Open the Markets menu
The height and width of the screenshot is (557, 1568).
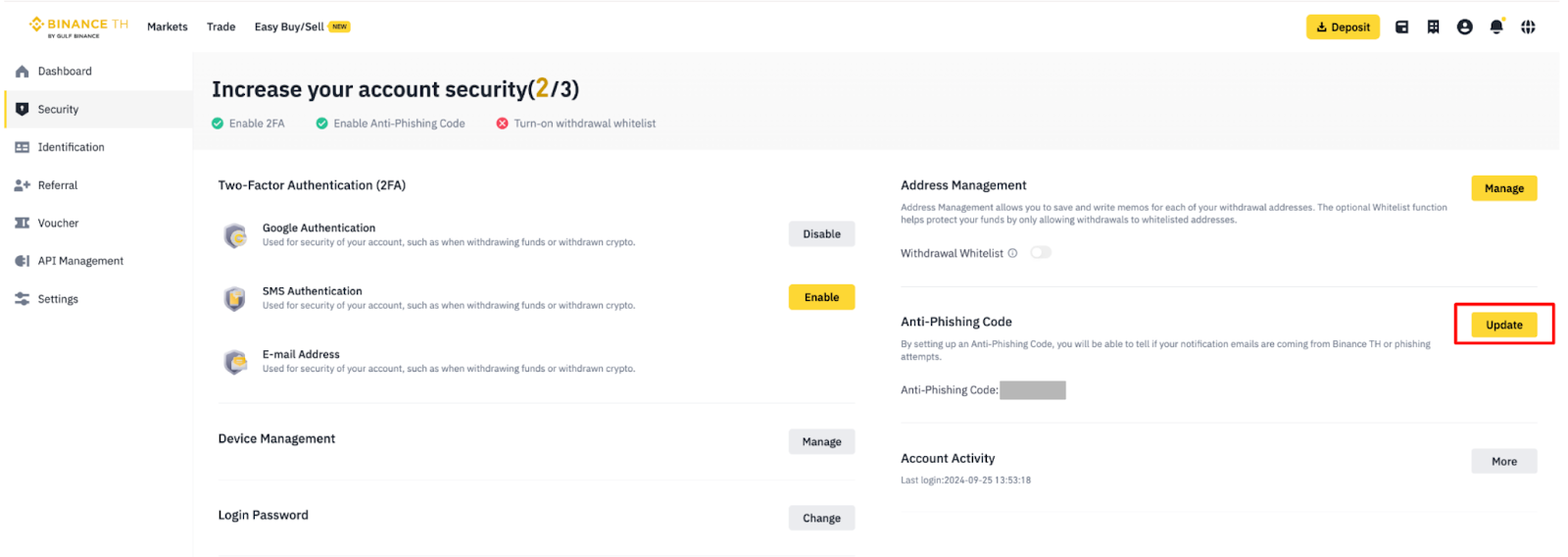point(167,26)
